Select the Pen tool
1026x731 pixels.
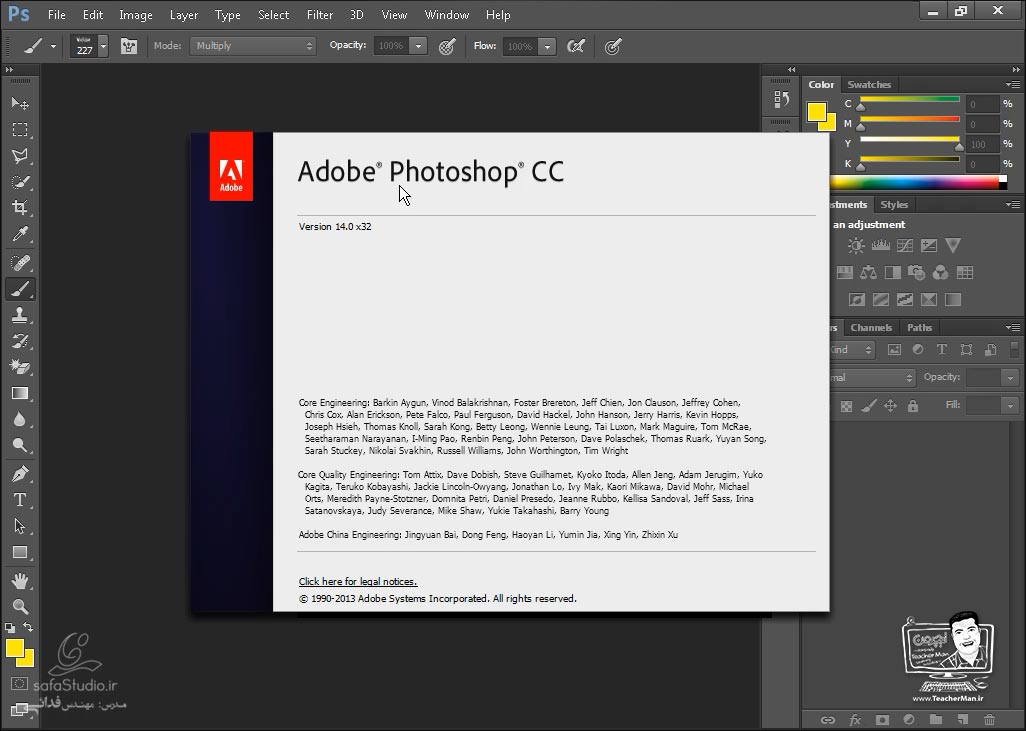(x=20, y=474)
